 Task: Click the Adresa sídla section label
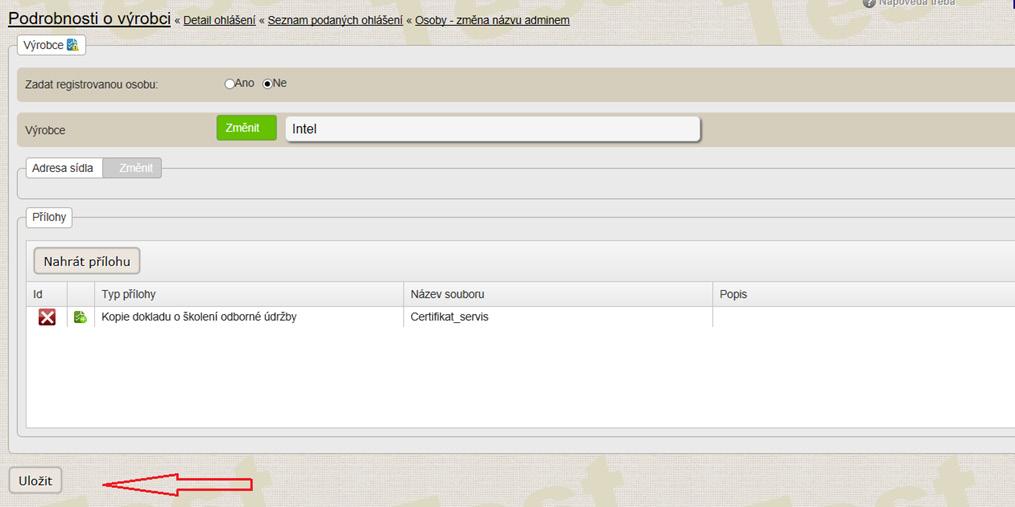tap(64, 168)
